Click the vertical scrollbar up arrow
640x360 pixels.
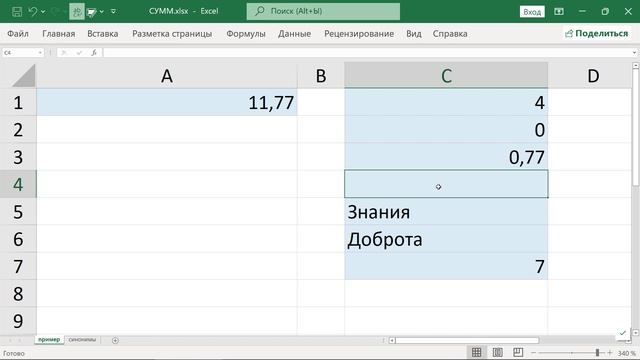click(x=636, y=65)
